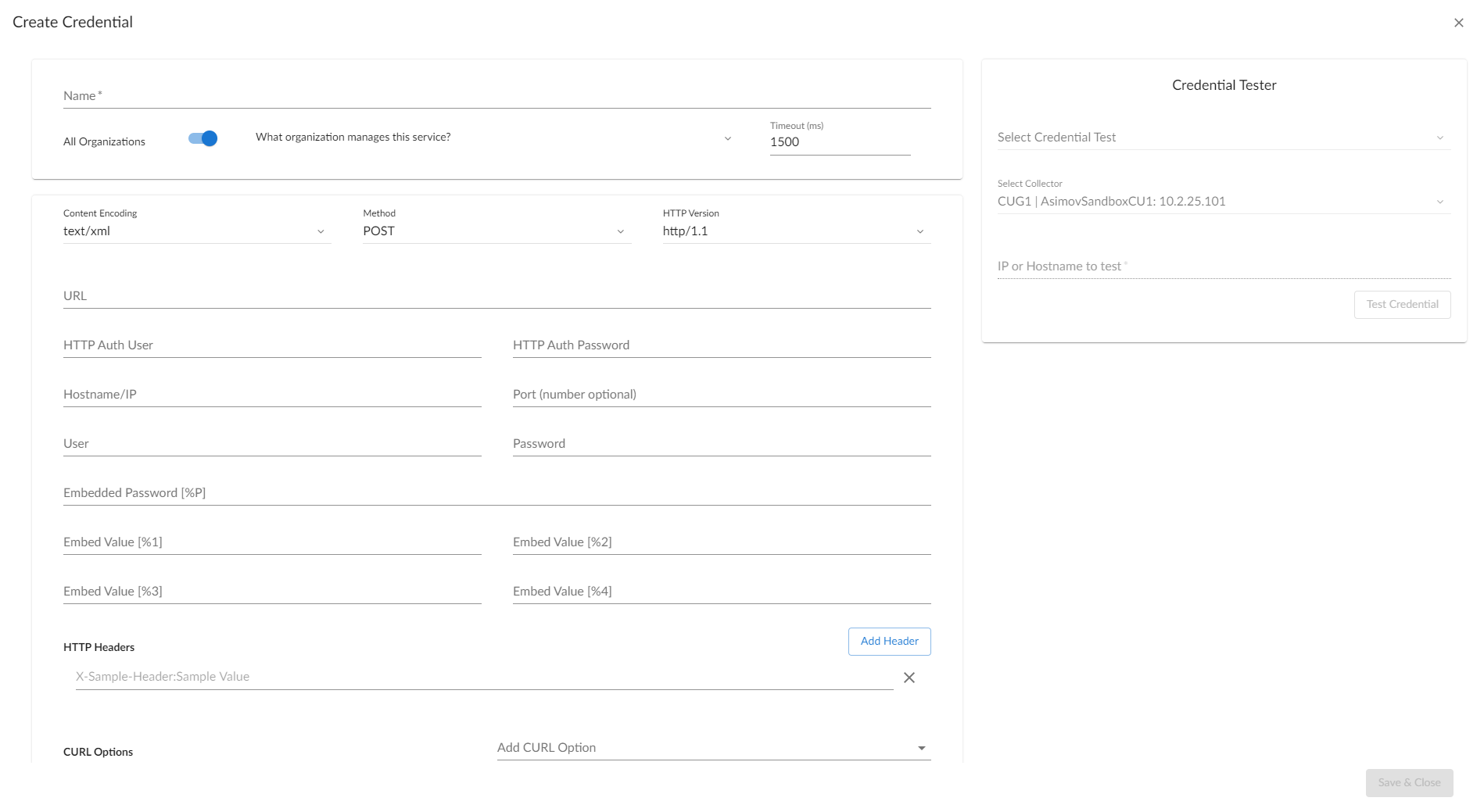
Task: Click into the URL field
Action: click(x=496, y=296)
